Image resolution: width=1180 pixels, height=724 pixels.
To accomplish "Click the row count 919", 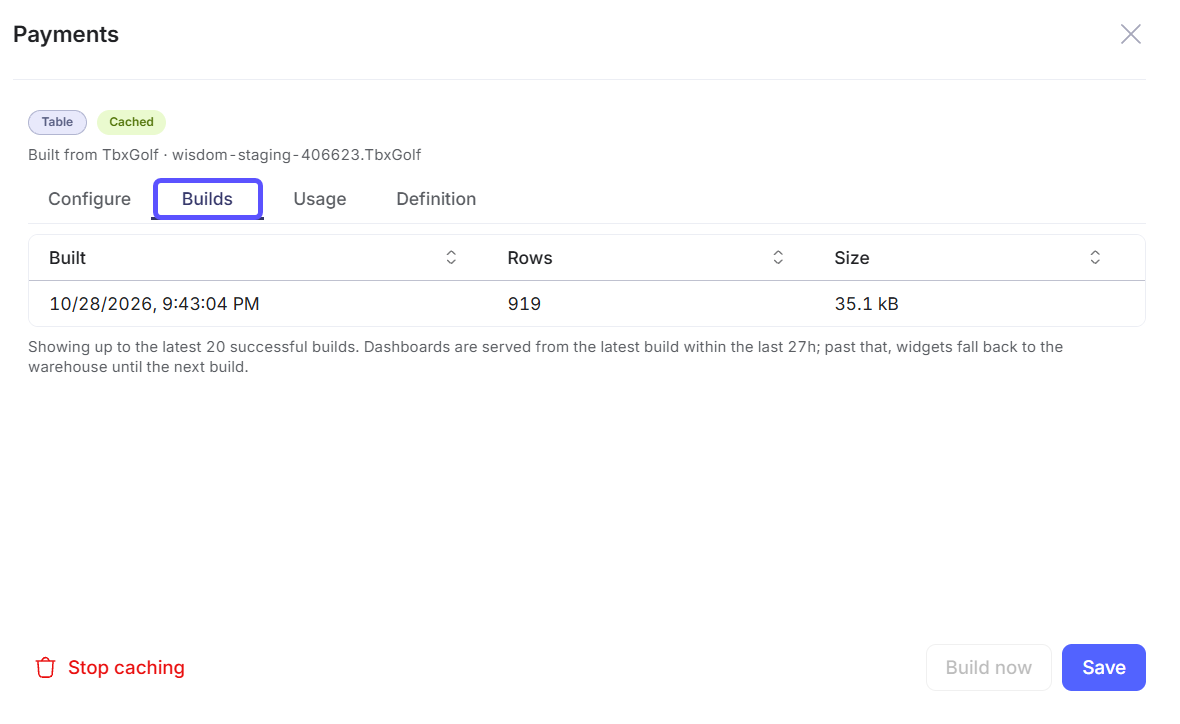I will tap(524, 304).
